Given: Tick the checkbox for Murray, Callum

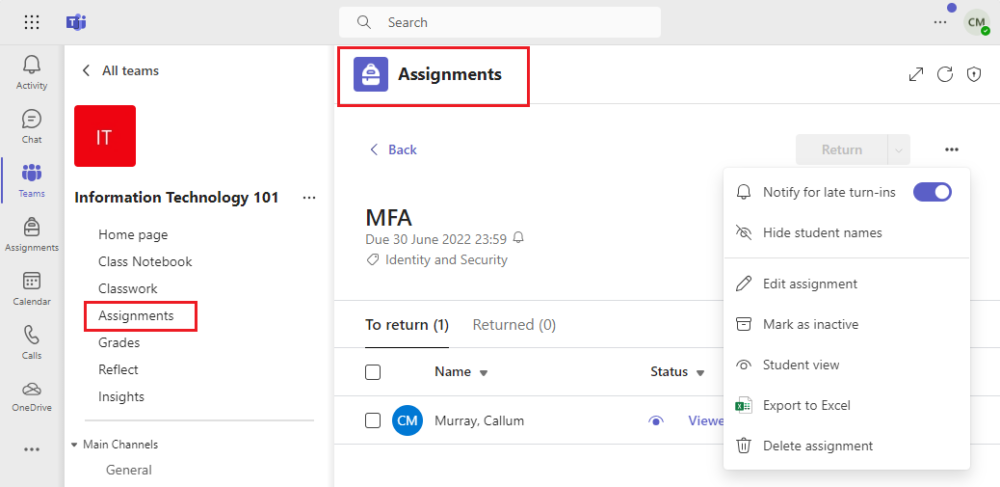Looking at the screenshot, I should click(x=372, y=421).
